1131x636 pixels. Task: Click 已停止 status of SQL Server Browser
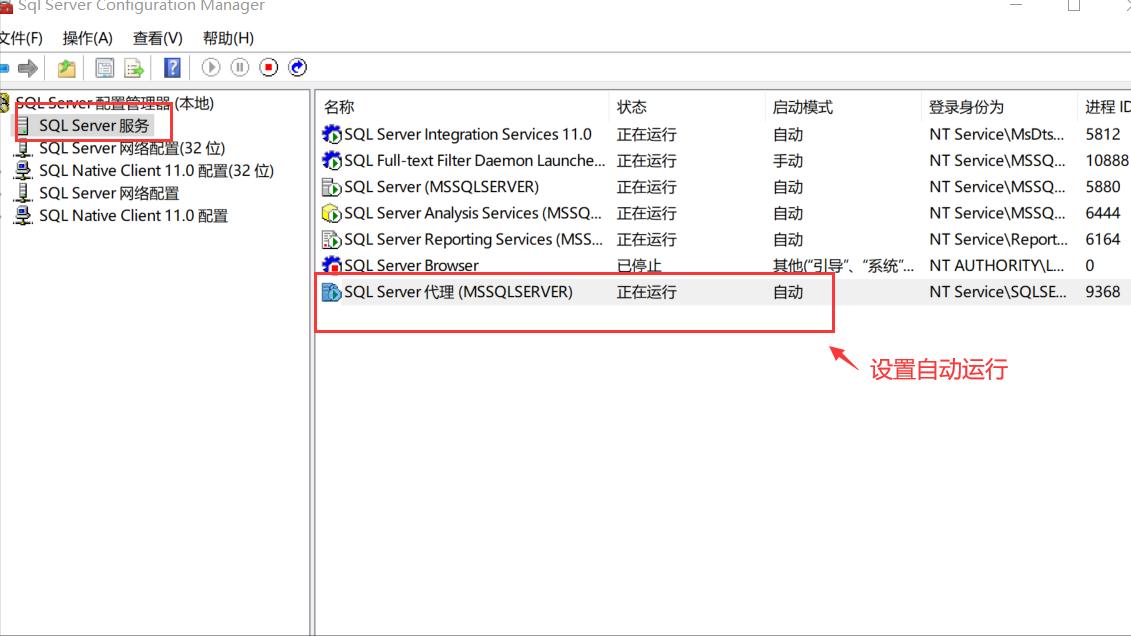(x=639, y=266)
